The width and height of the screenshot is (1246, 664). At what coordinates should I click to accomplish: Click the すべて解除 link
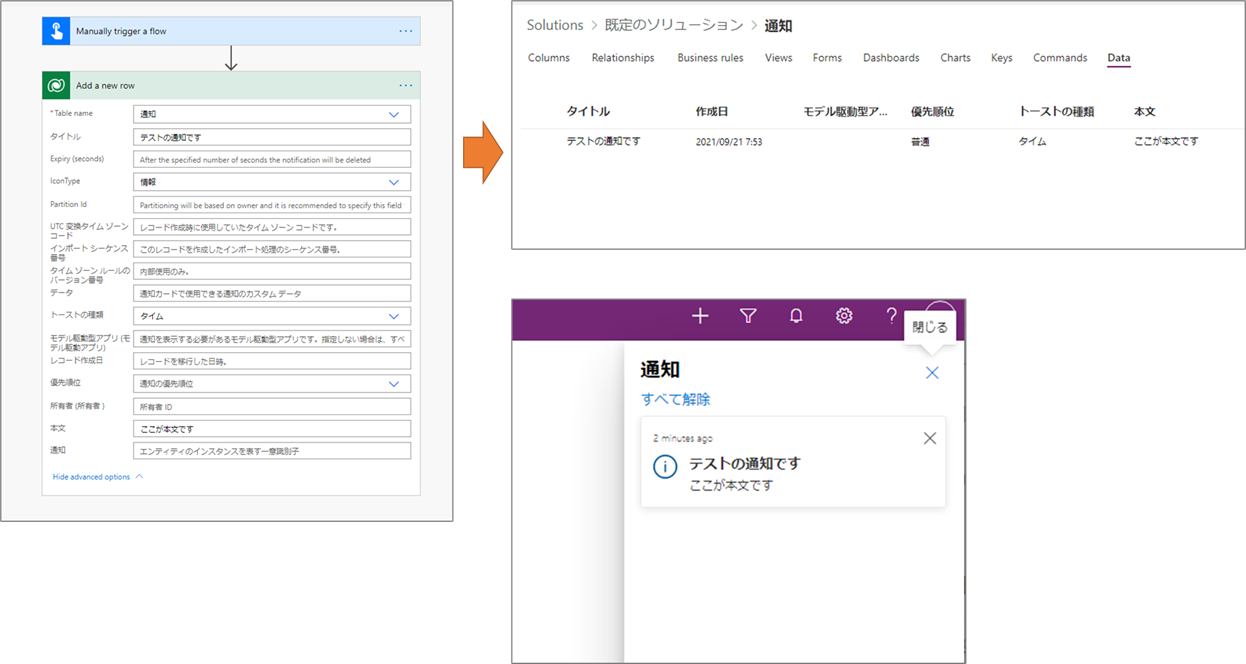676,399
